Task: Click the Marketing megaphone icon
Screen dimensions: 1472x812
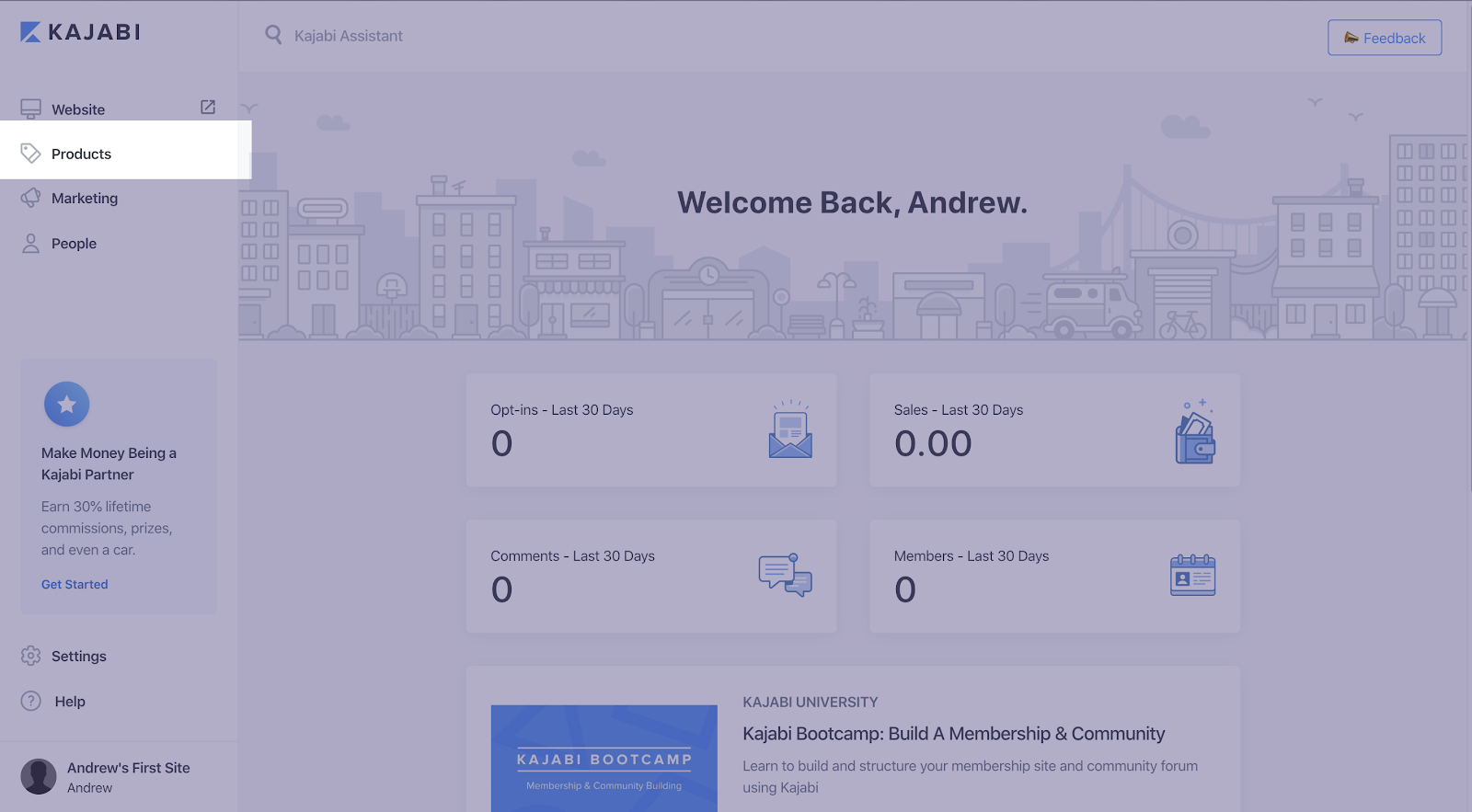Action: (x=30, y=198)
